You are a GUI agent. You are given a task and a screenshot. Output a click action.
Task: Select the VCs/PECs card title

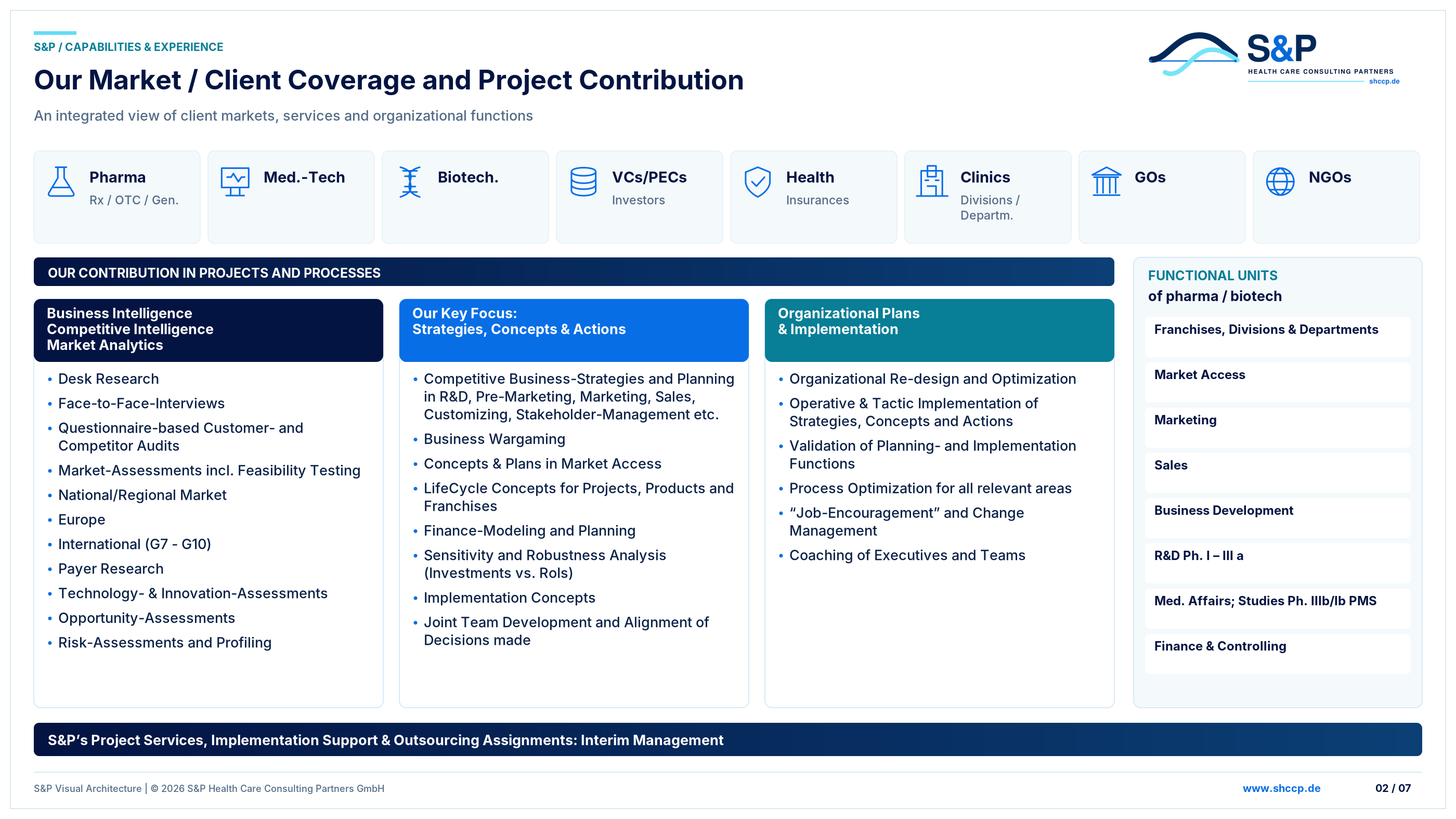click(x=649, y=177)
